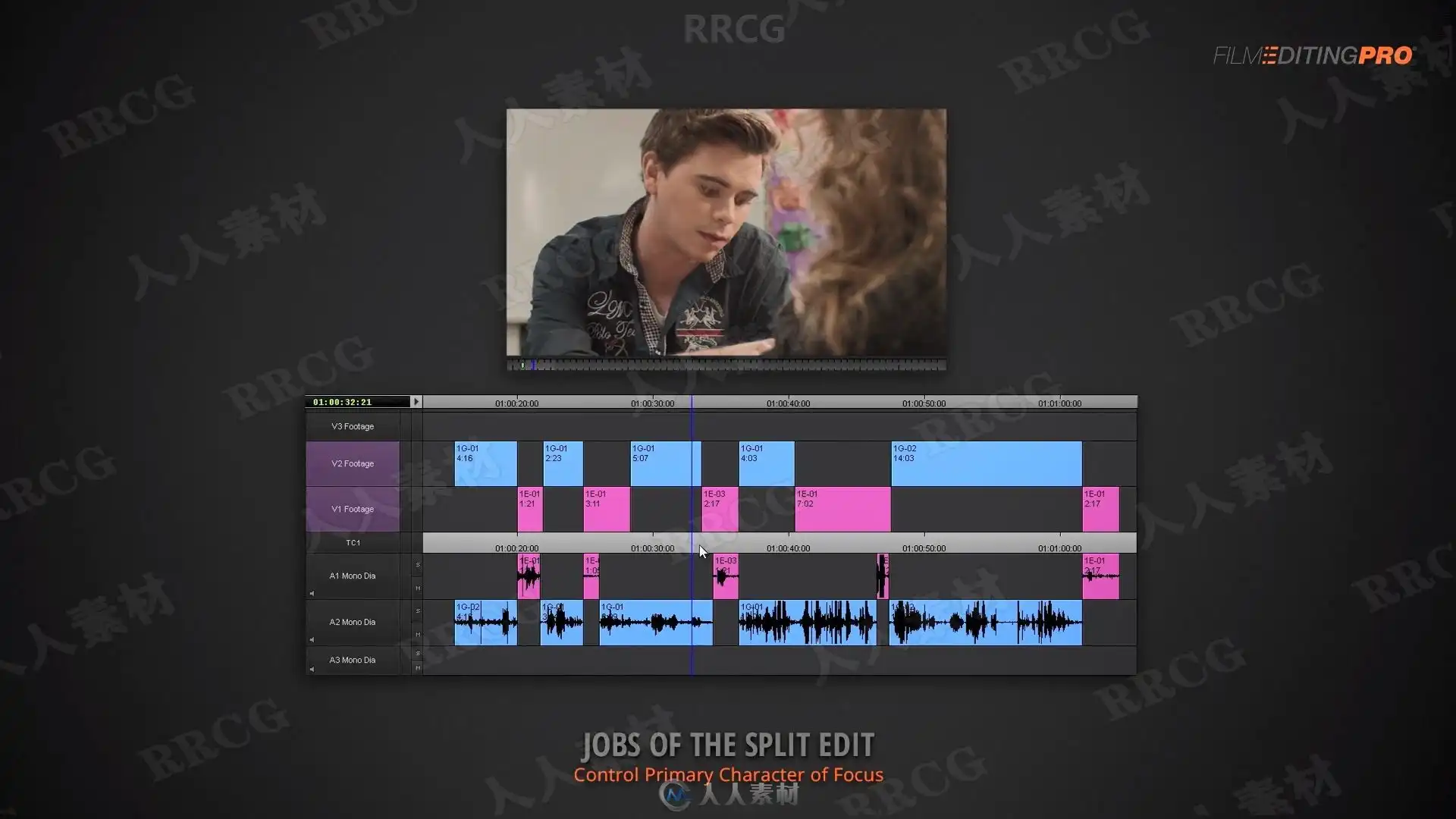
Task: Click the monitor position bar under video
Action: [x=726, y=366]
